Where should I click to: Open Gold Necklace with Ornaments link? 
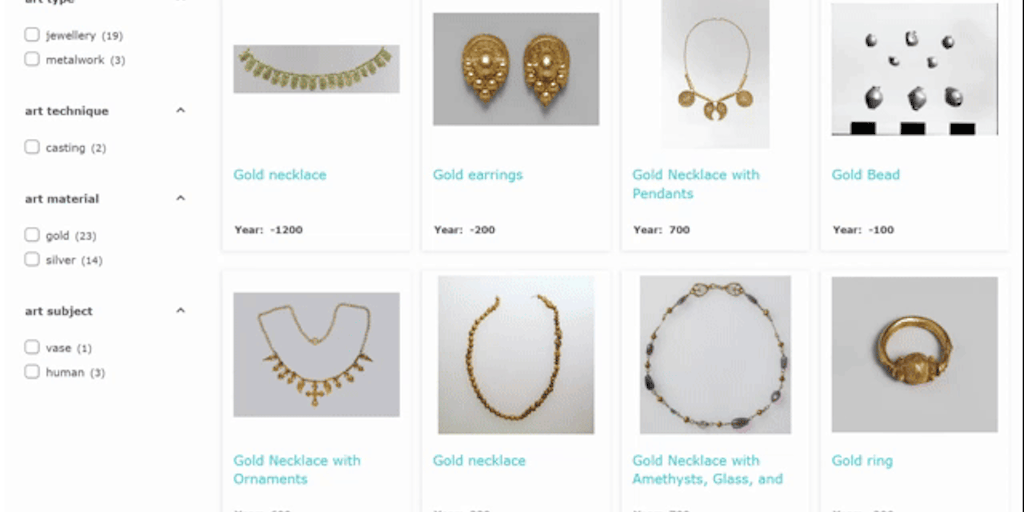(296, 470)
